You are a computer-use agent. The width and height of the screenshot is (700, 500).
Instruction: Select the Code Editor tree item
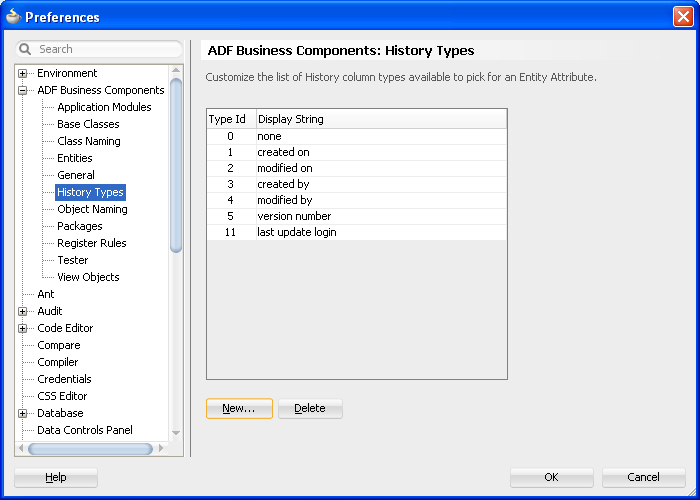click(x=65, y=328)
